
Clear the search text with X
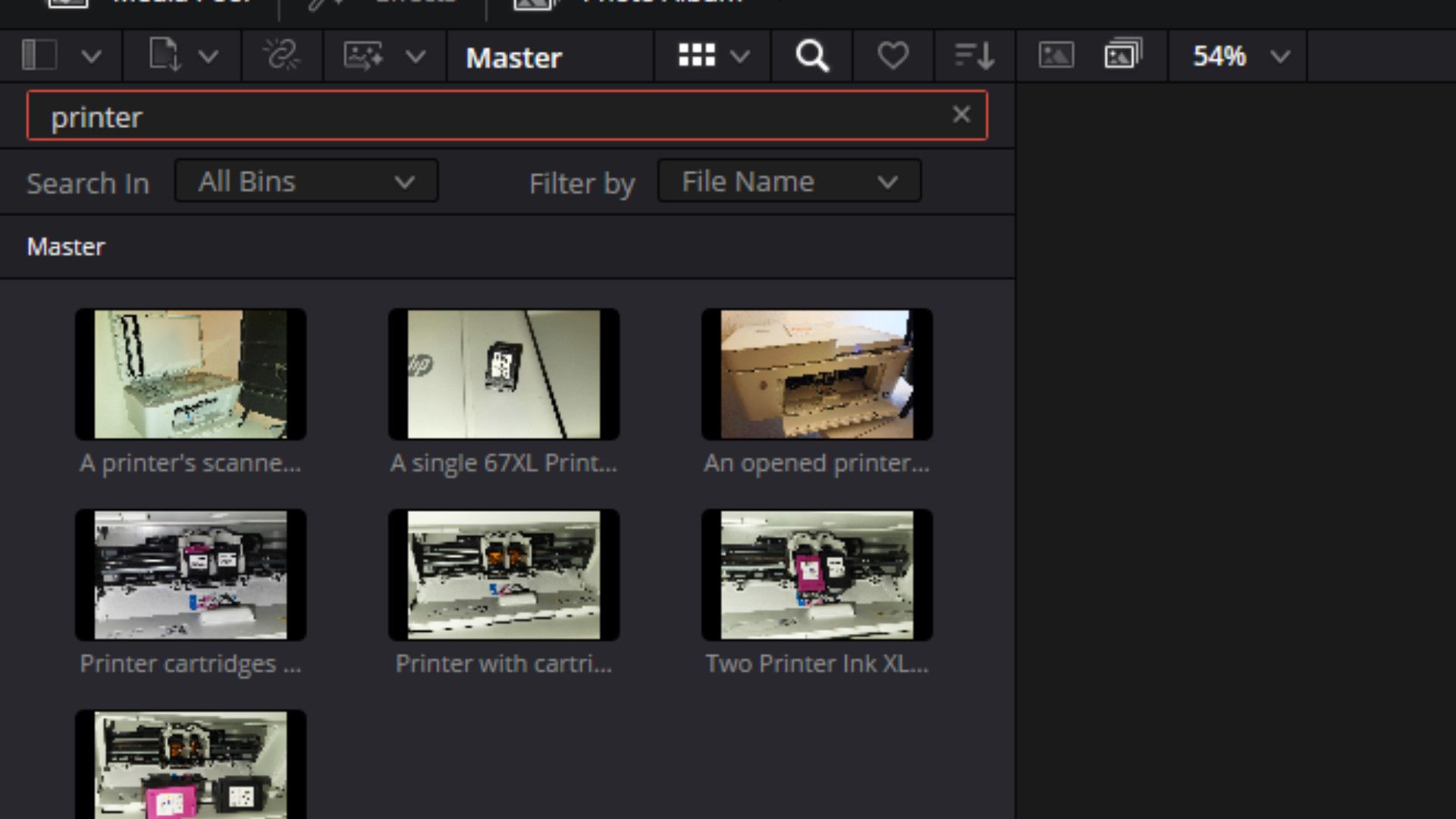(961, 115)
